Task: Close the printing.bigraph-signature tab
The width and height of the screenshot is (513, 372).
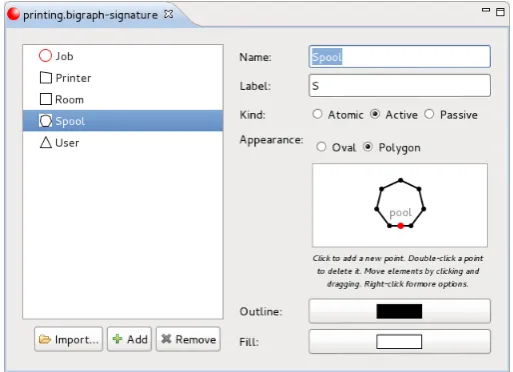Action: click(x=169, y=14)
